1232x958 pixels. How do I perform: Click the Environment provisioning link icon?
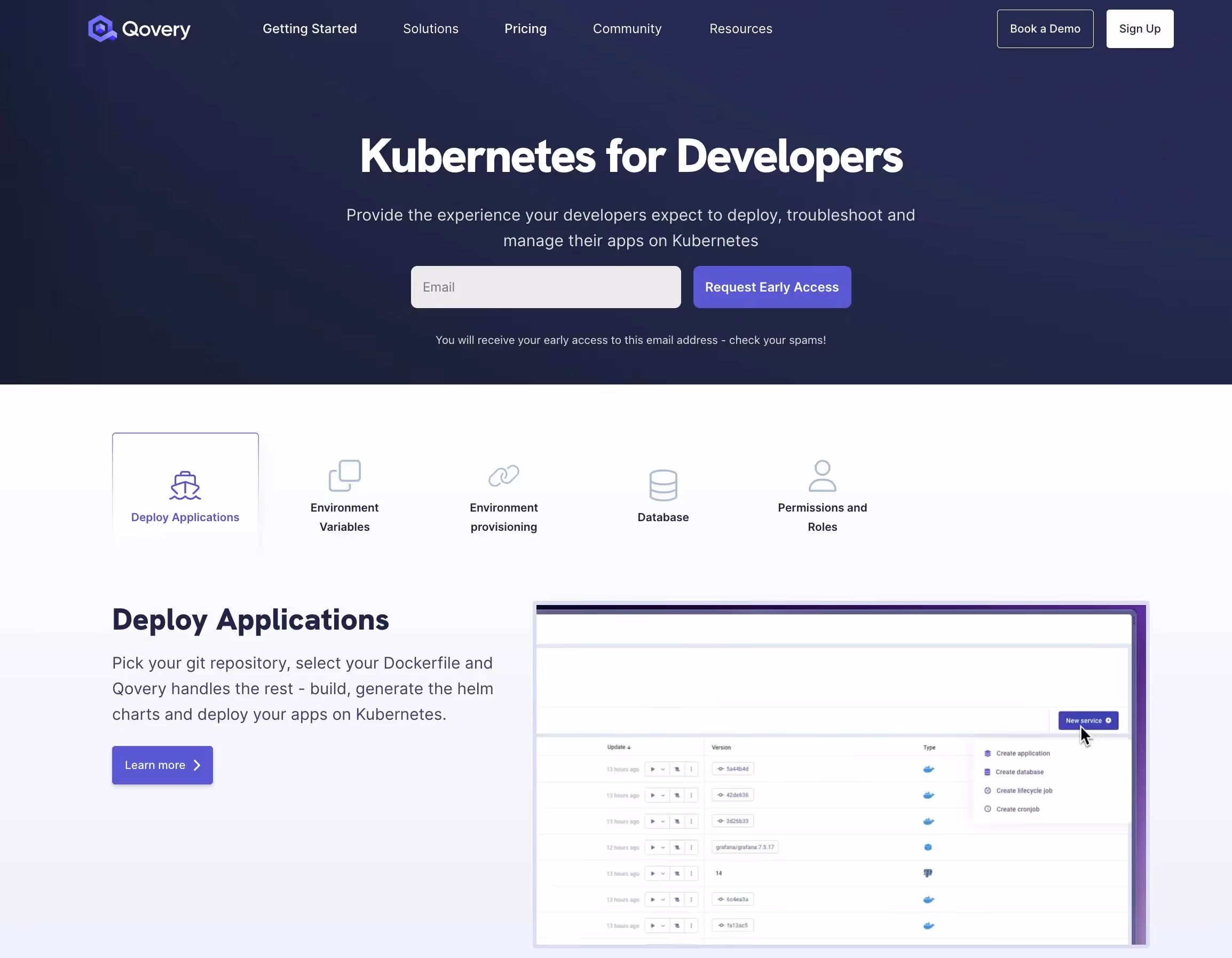(x=504, y=476)
